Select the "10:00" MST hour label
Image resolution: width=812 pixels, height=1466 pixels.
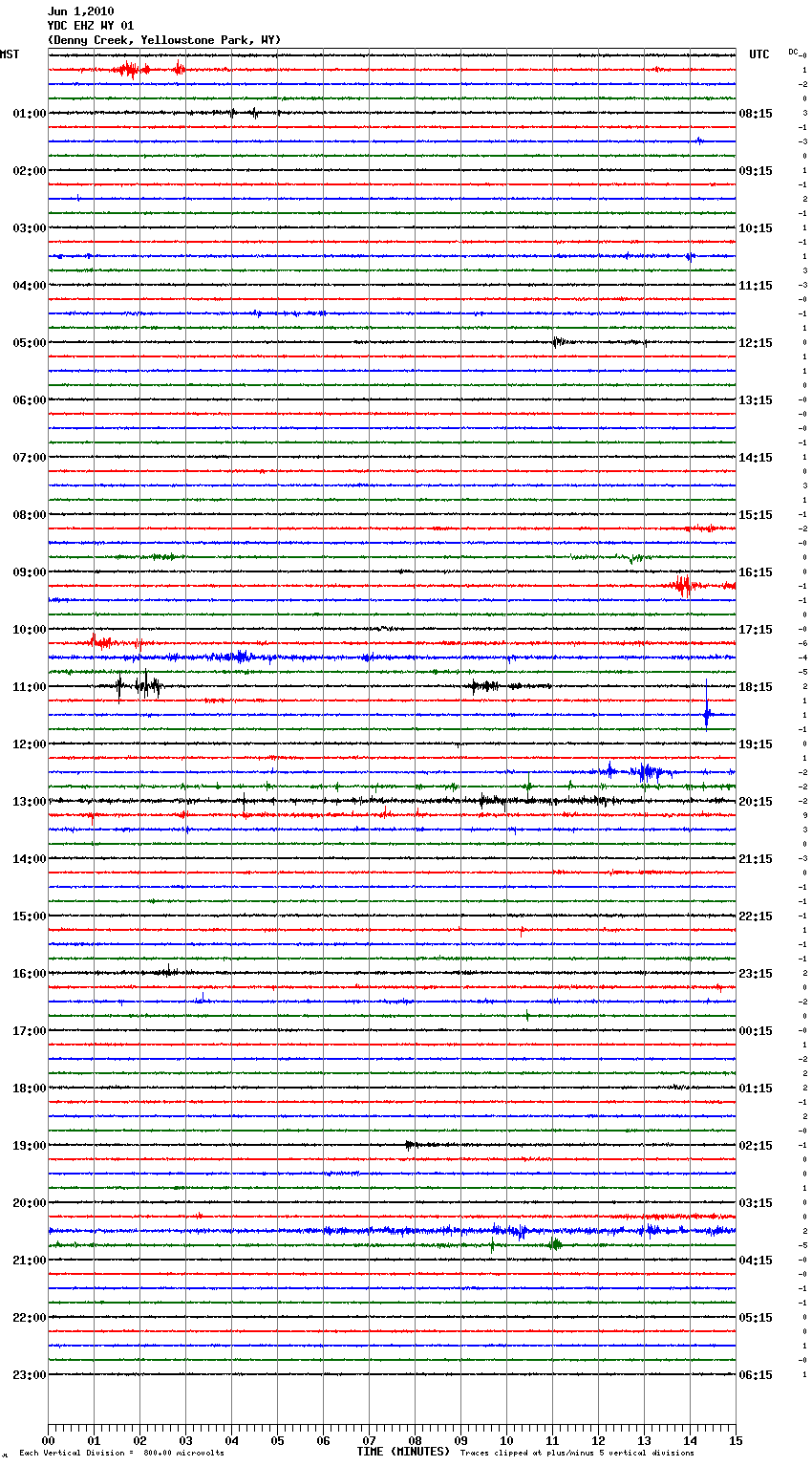(30, 630)
